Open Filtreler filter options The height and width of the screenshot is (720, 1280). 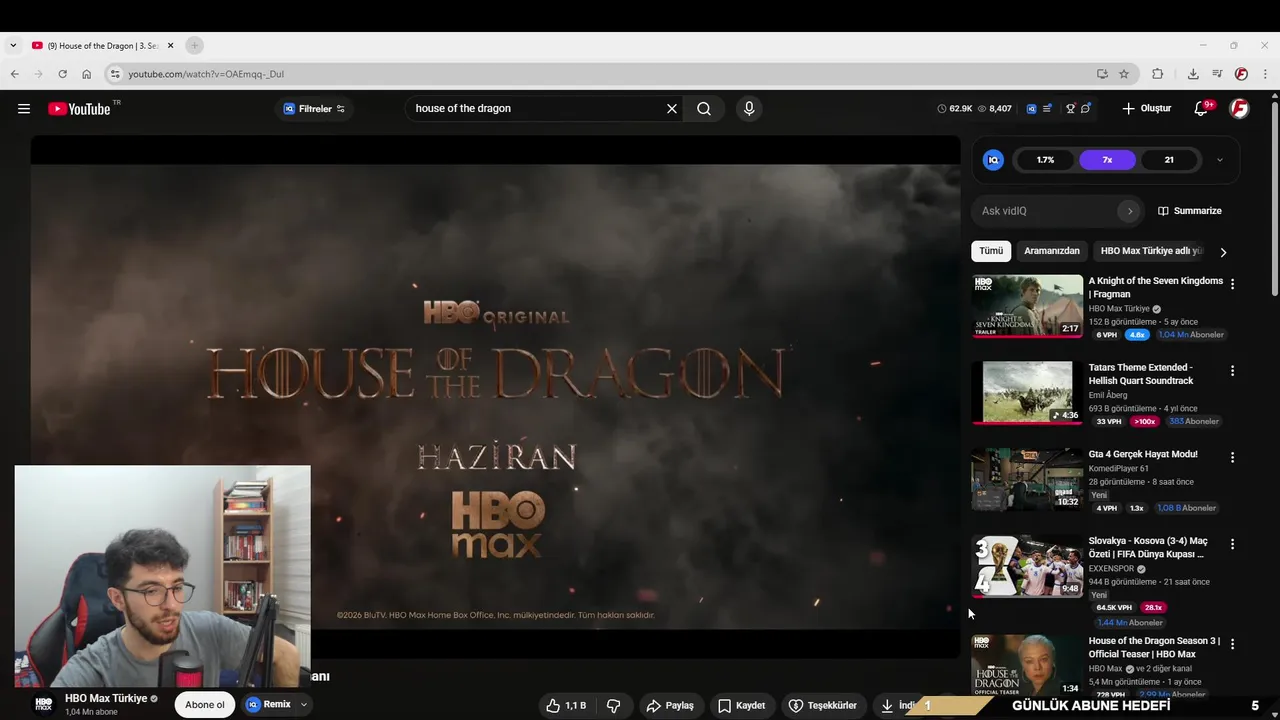[x=314, y=109]
